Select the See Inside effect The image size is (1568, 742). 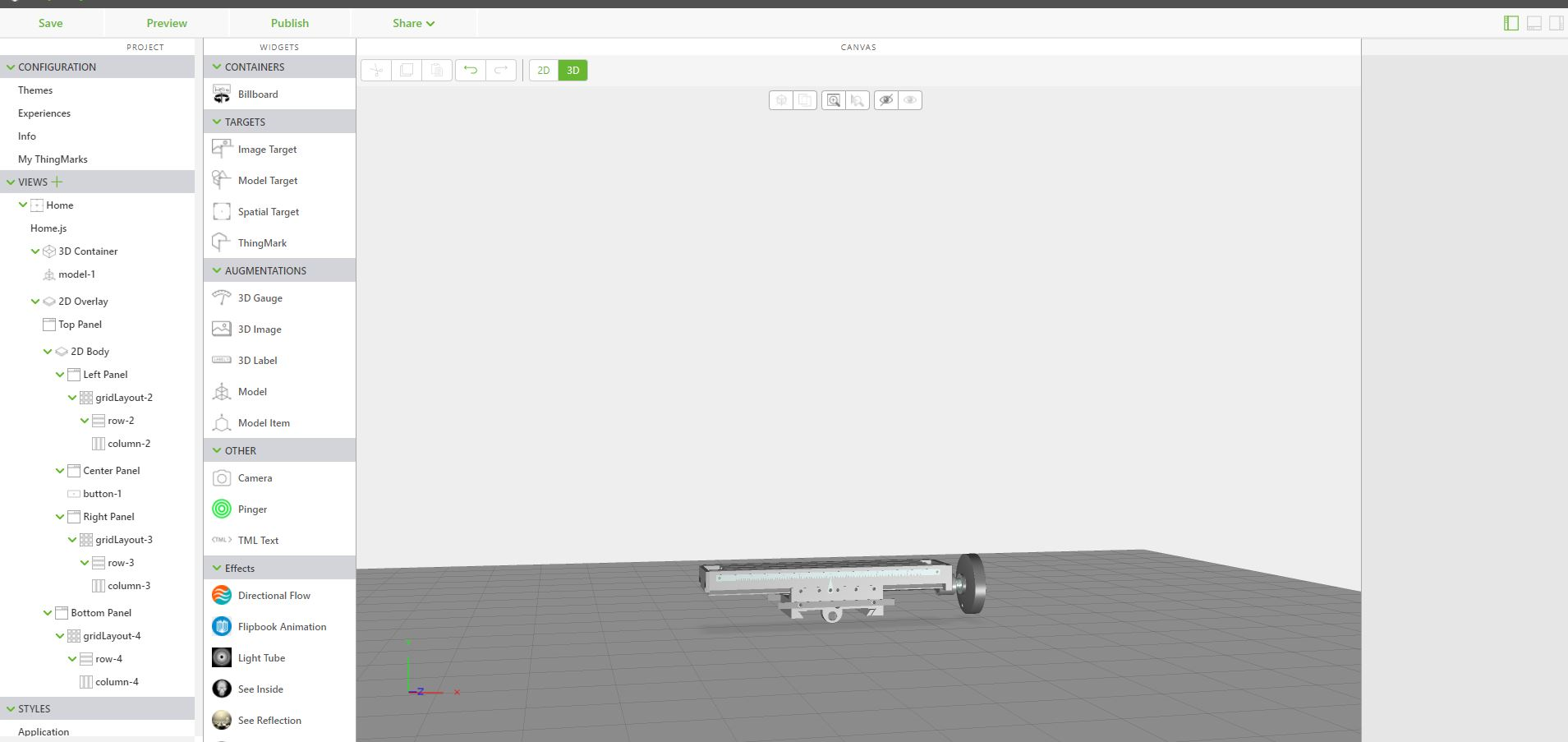click(x=260, y=689)
